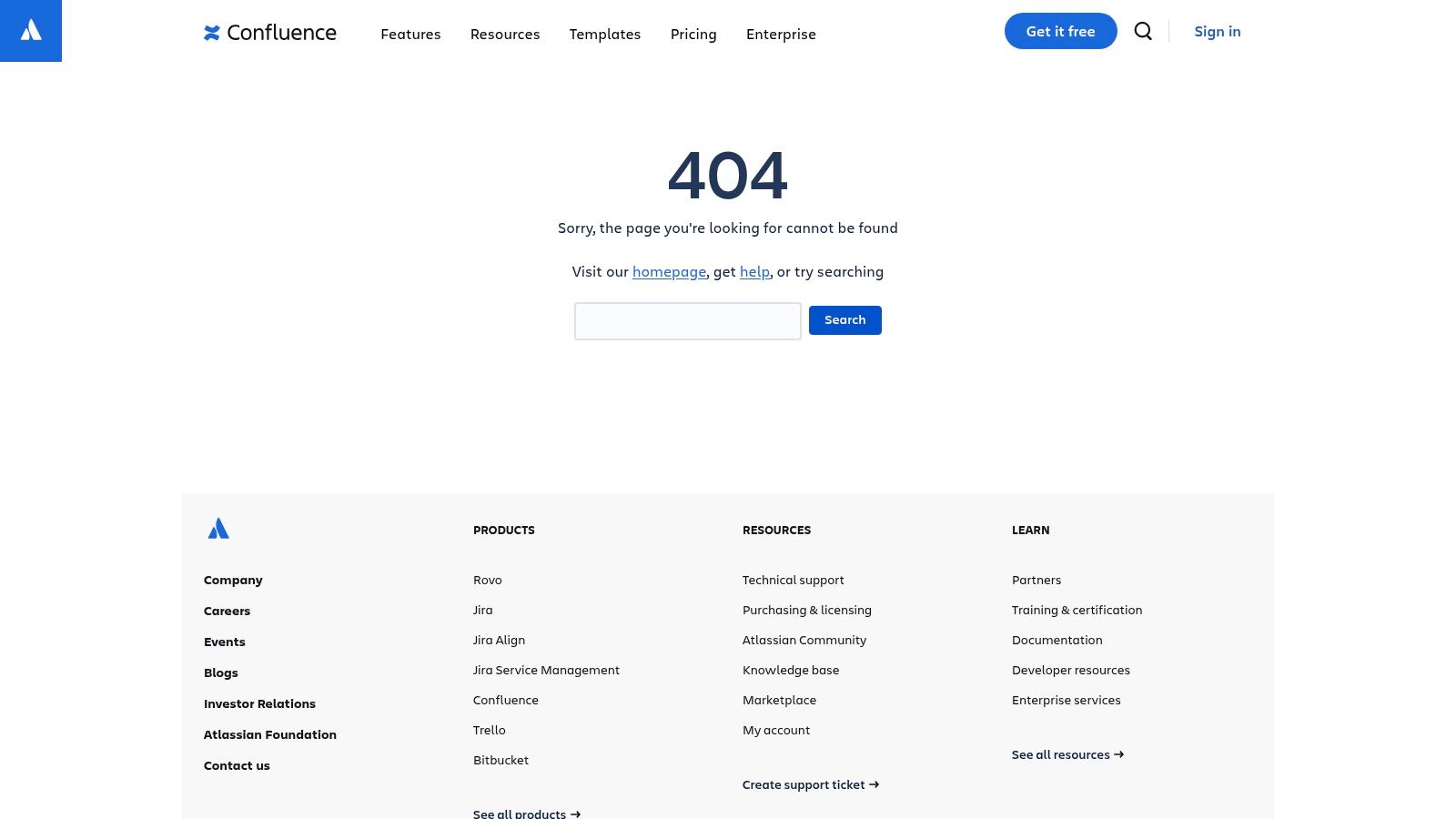The width and height of the screenshot is (1456, 819).
Task: Open the Marketplace link
Action: (x=779, y=700)
